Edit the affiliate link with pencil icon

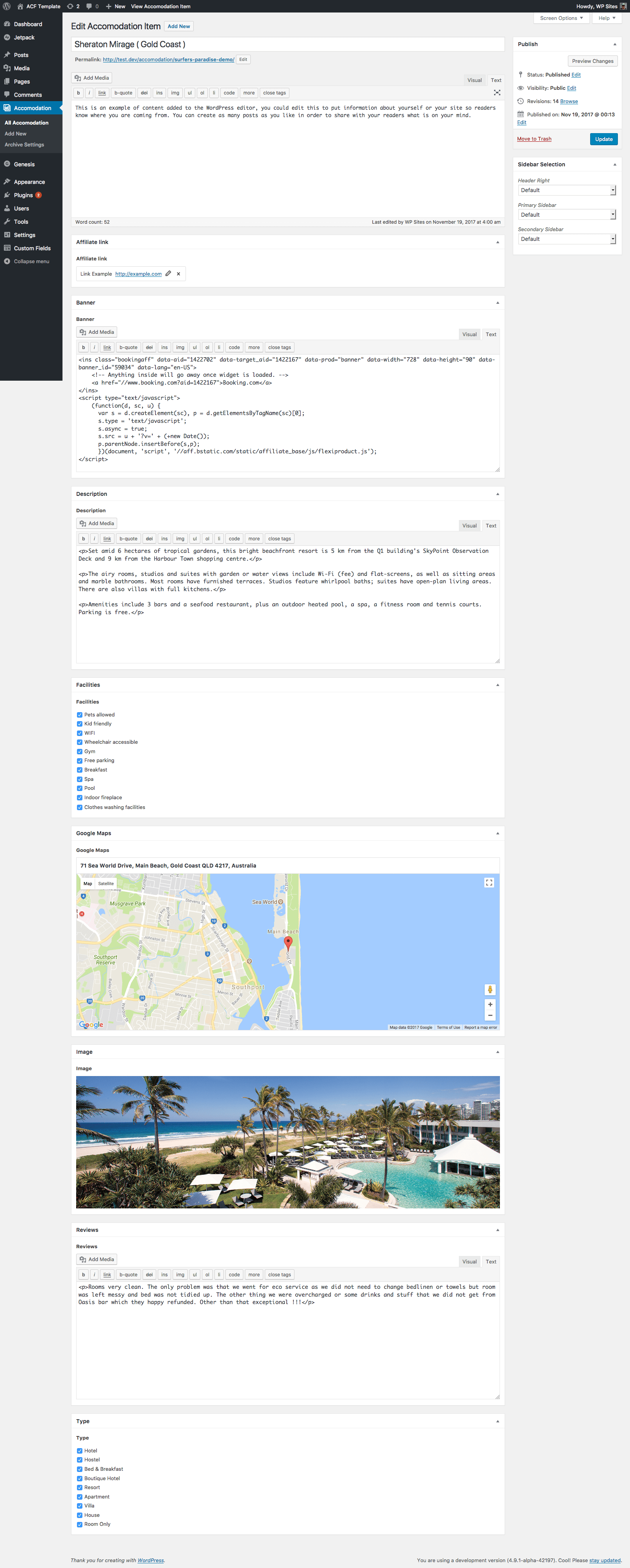pos(169,273)
